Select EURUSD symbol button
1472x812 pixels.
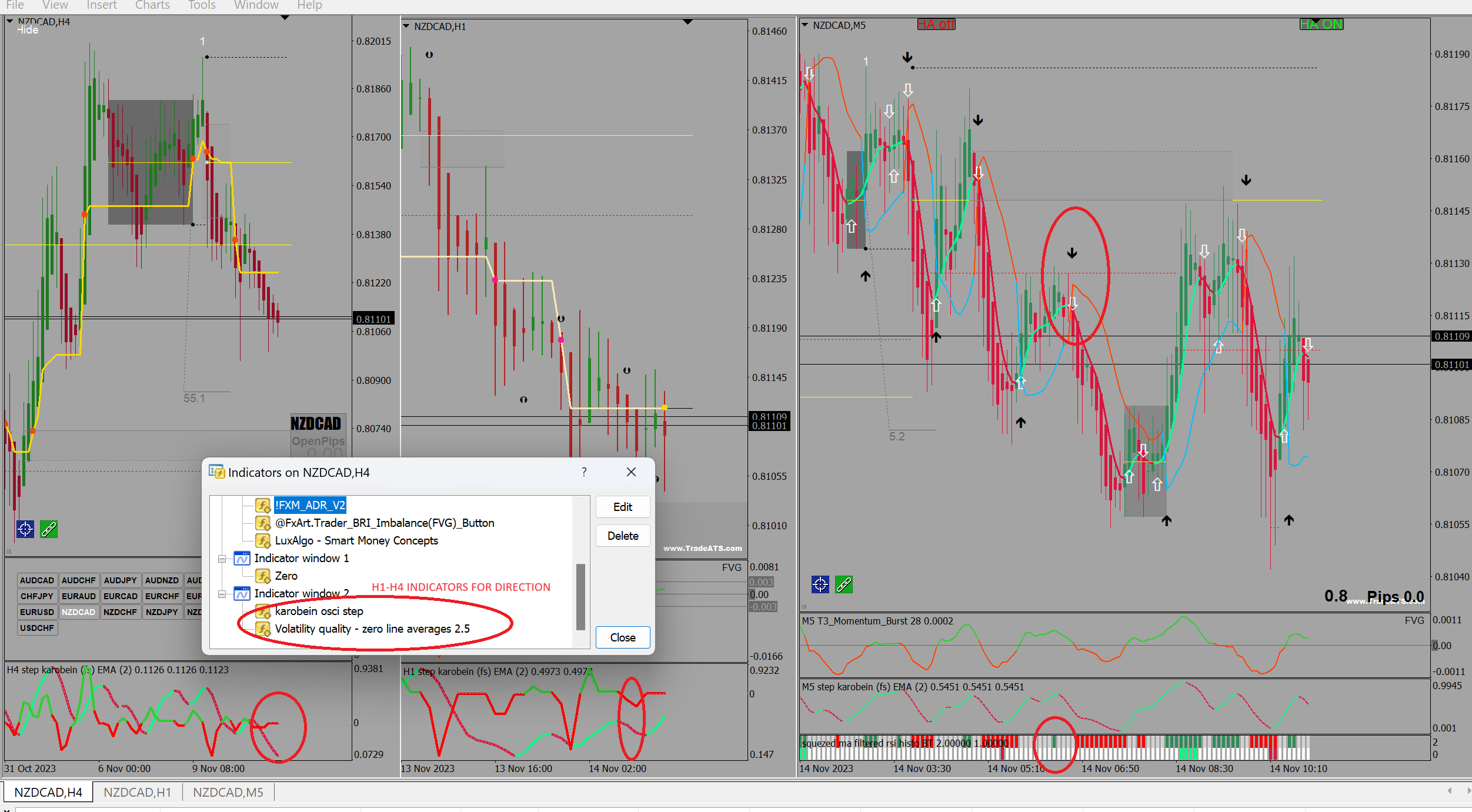37,612
